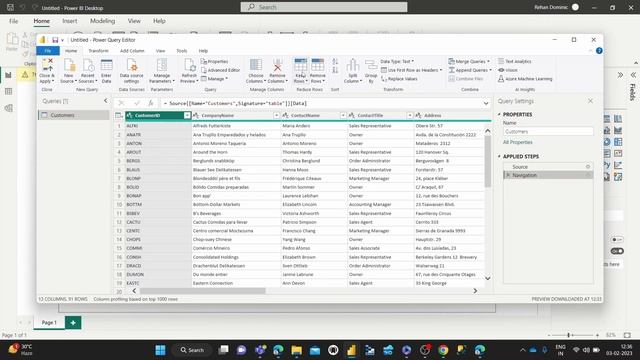This screenshot has height=360, width=640.
Task: Select the Customers query in Queries pane
Action: [74, 115]
